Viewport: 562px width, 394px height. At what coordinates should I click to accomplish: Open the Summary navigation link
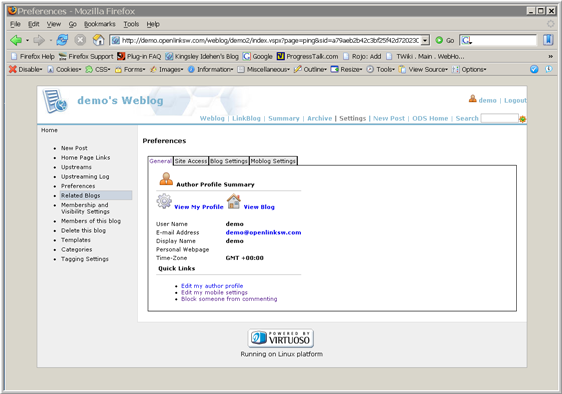click(x=284, y=118)
